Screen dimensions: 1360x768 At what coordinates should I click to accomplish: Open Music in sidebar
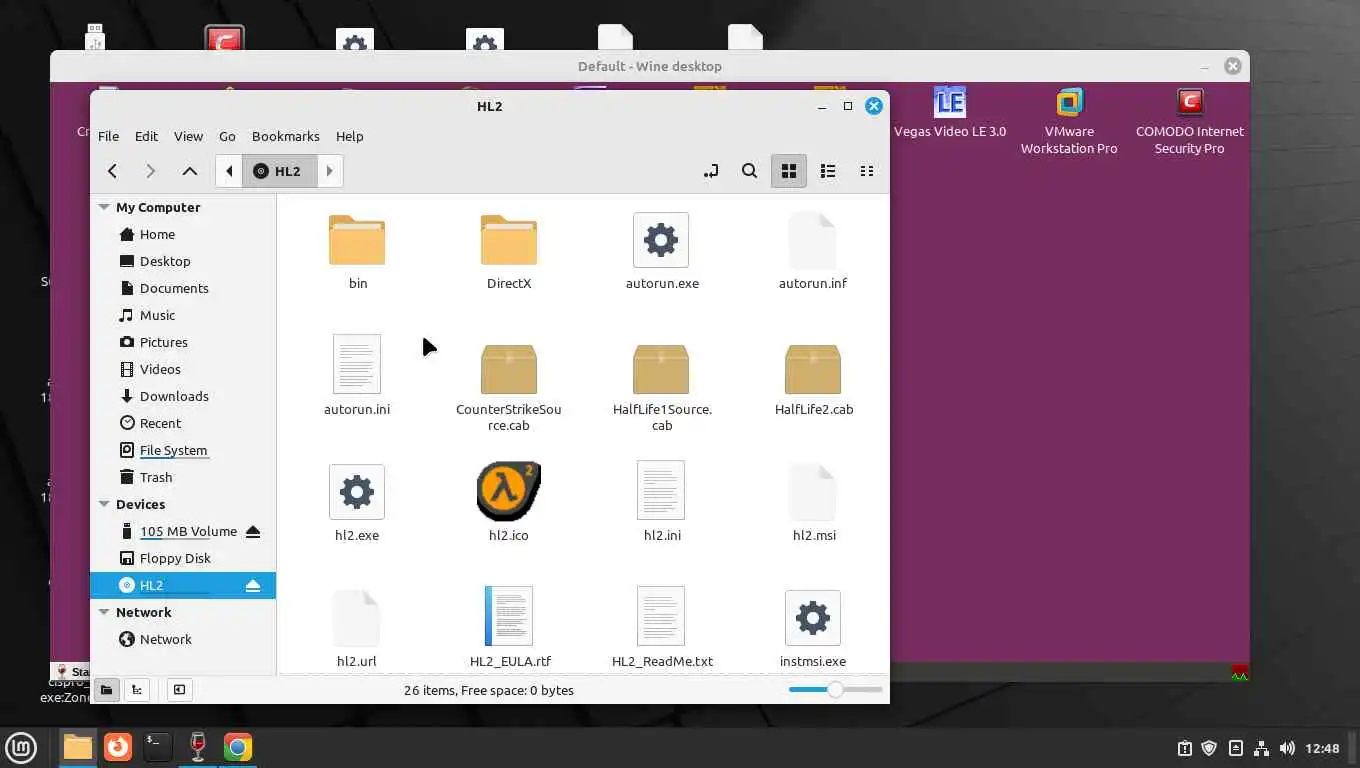click(x=183, y=315)
